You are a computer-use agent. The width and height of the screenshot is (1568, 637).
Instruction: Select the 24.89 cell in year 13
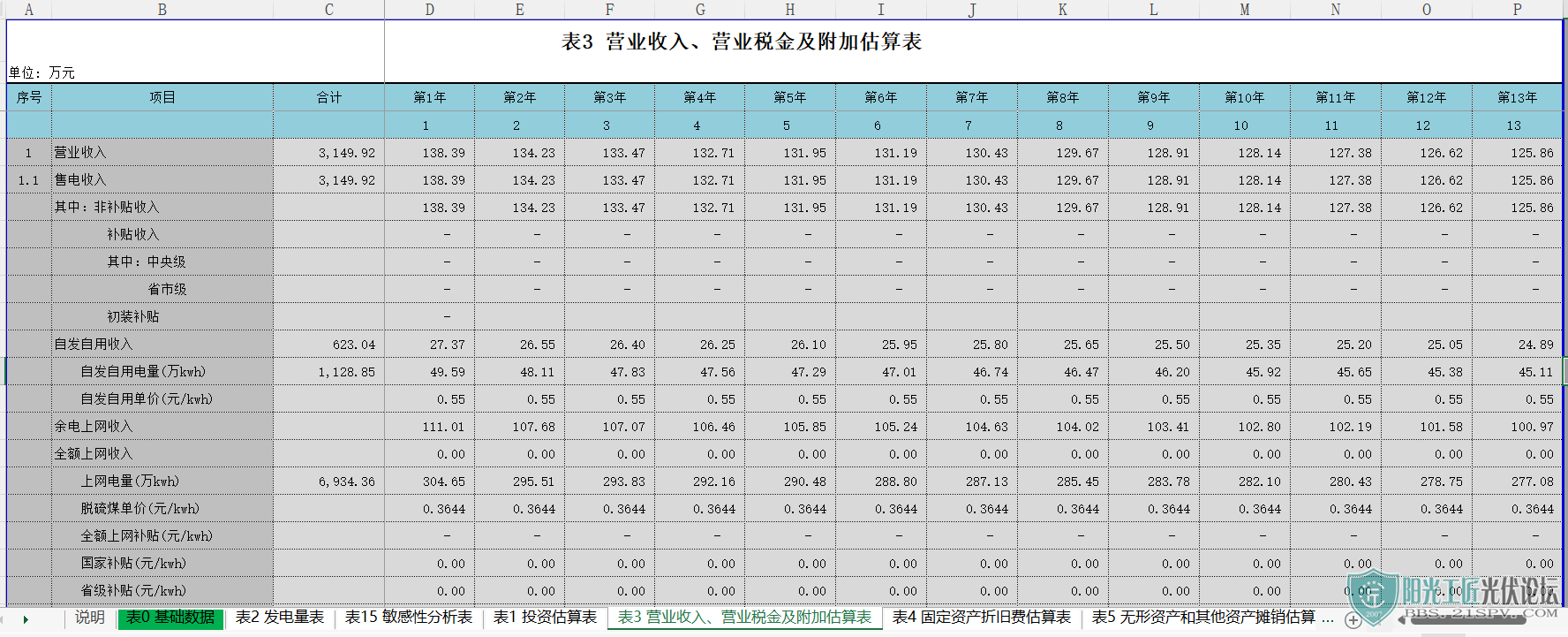[x=1517, y=345]
